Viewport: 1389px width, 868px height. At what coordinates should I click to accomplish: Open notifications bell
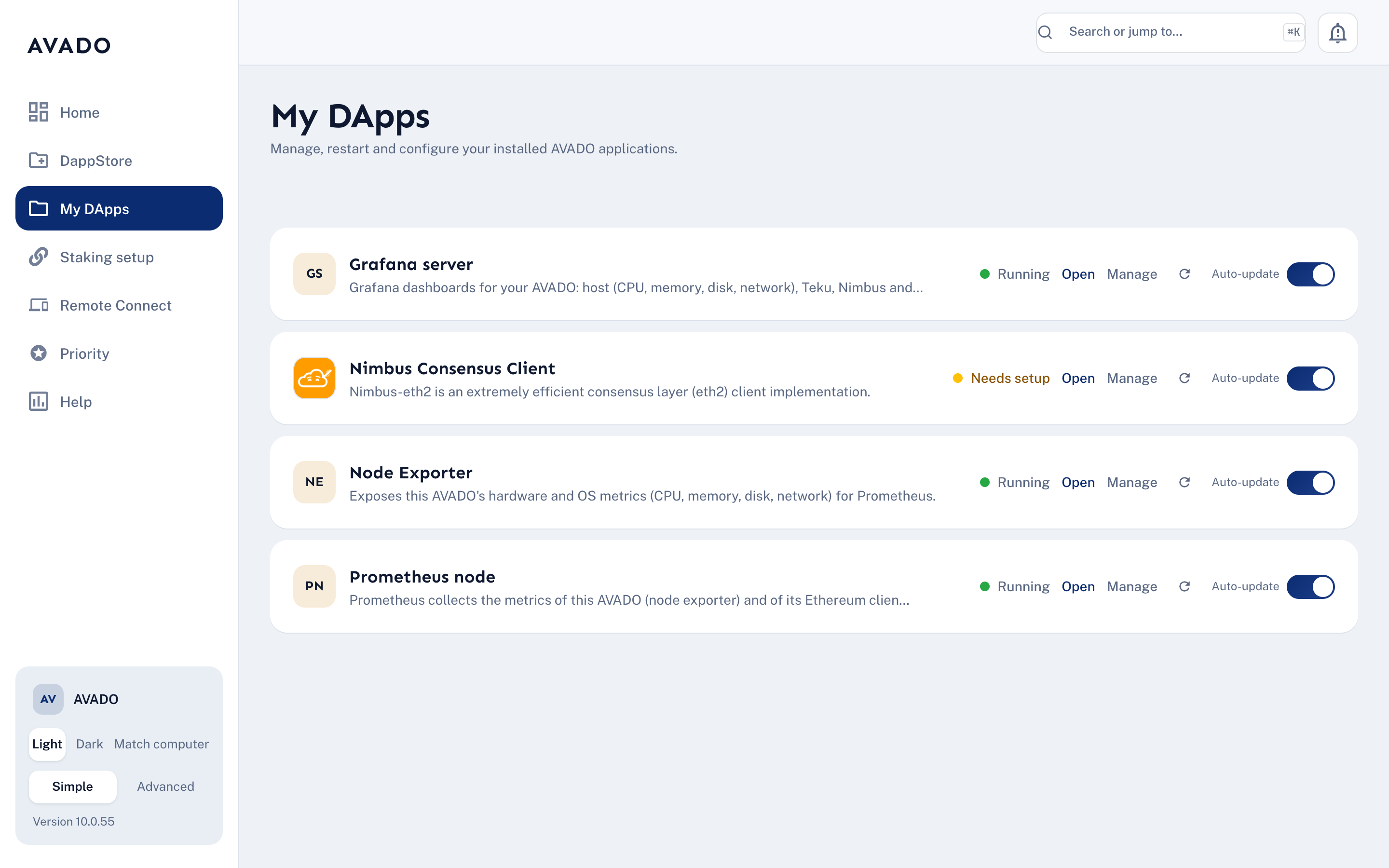point(1337,33)
